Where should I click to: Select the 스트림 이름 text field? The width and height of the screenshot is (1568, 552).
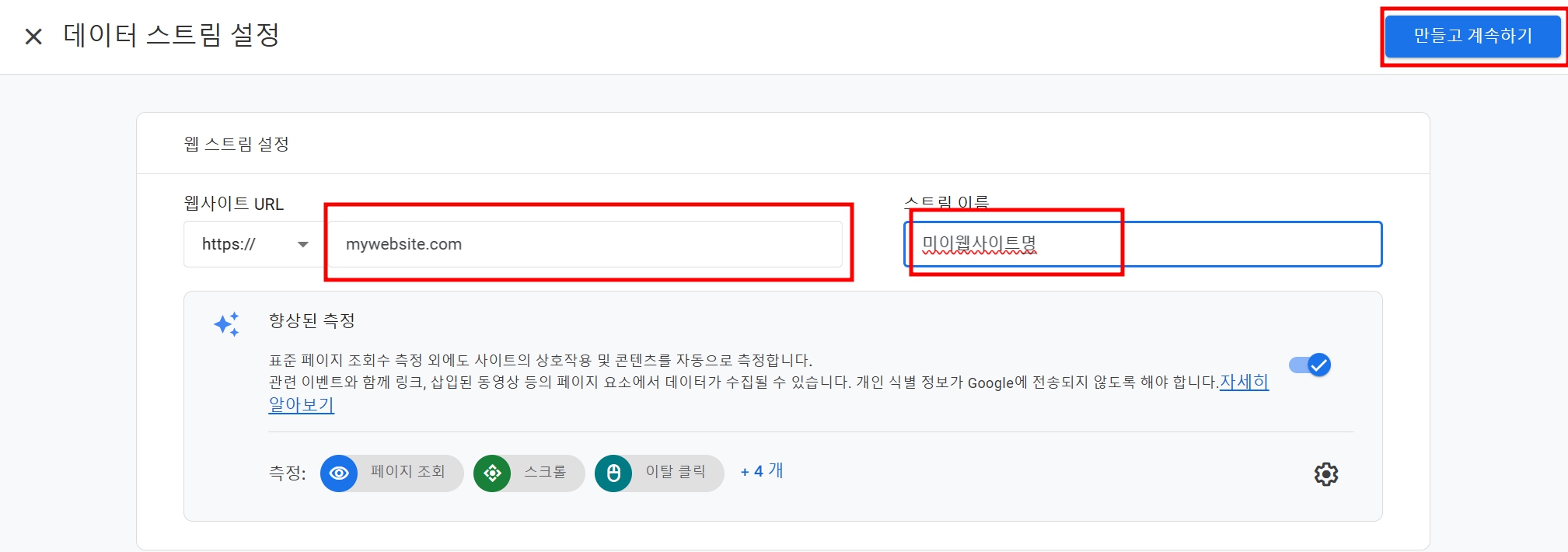1143,244
